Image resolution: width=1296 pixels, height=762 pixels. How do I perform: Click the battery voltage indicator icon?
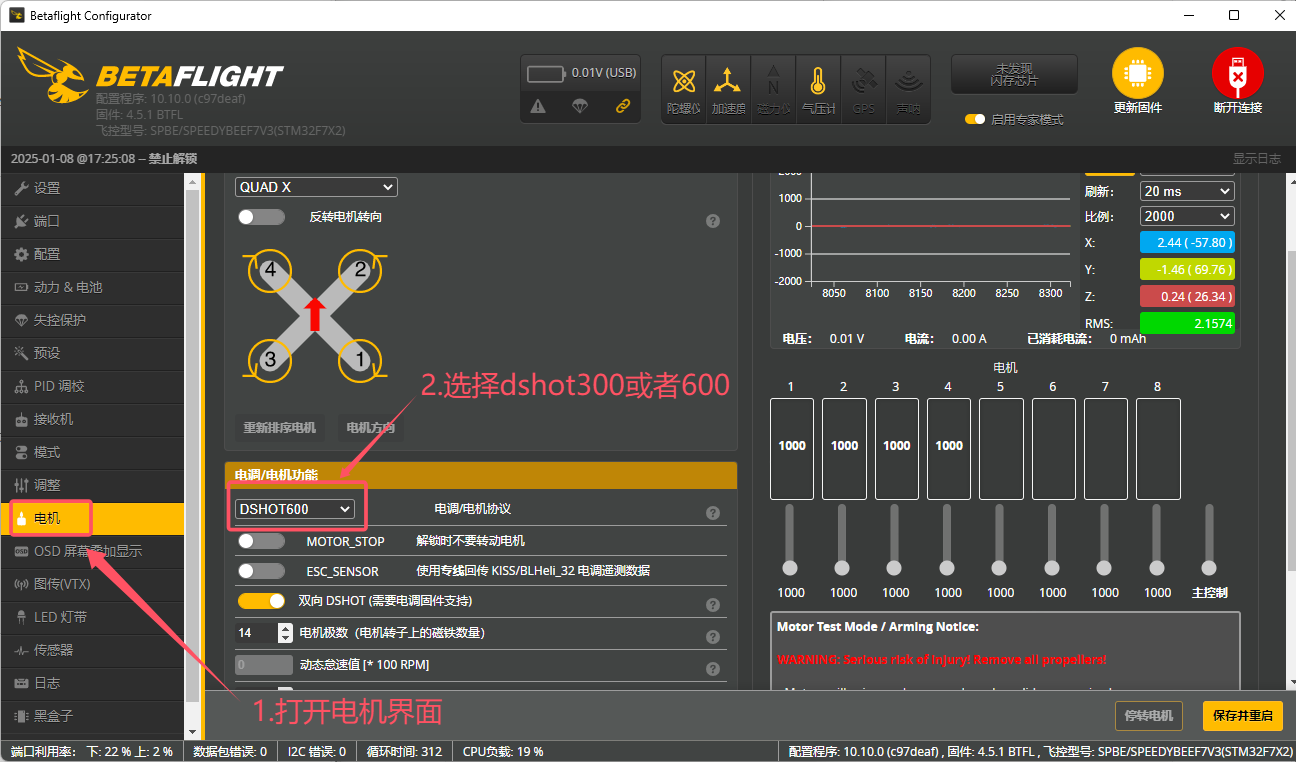click(547, 73)
